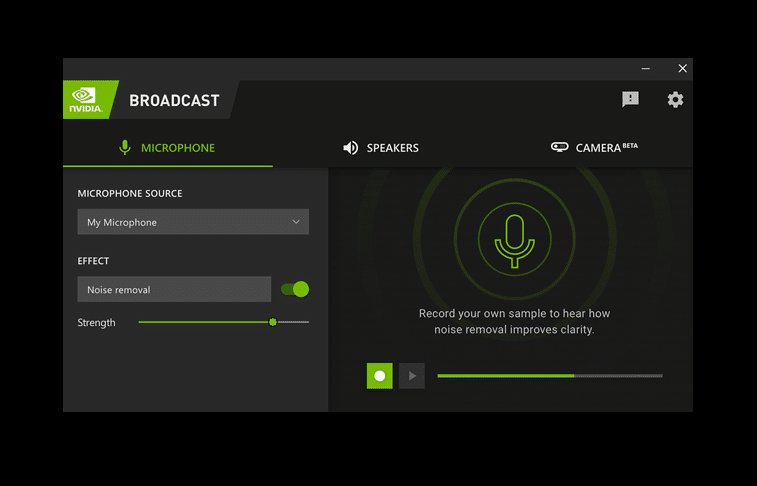Click the BROADCAST title text
The width and height of the screenshot is (757, 486).
coord(174,100)
